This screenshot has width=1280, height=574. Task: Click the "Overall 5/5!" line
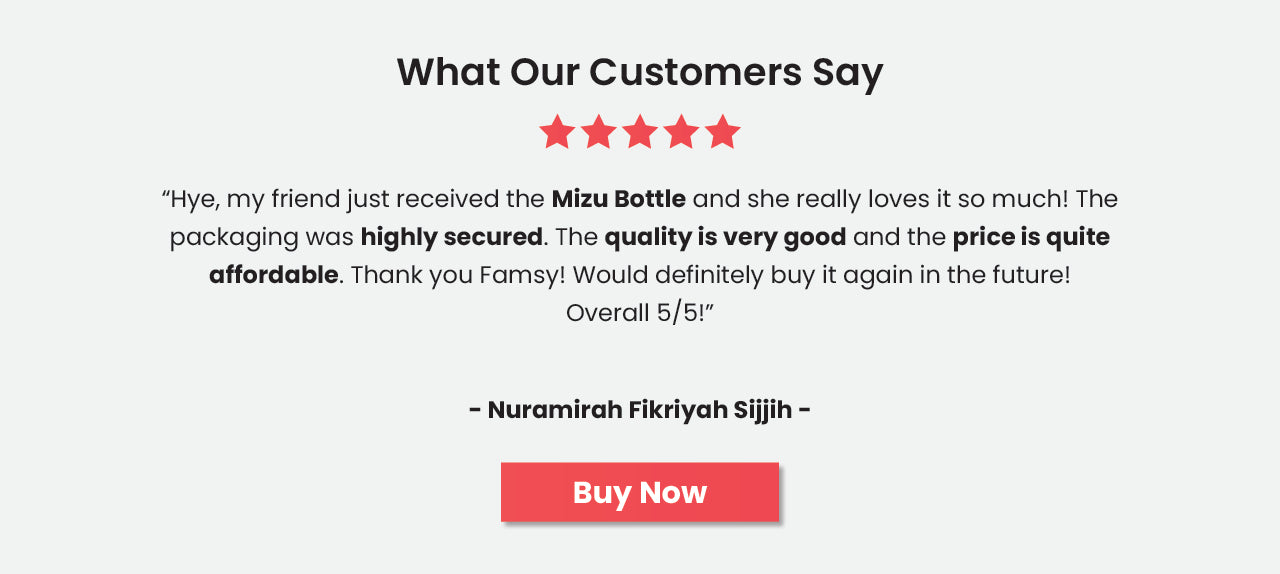tap(640, 313)
